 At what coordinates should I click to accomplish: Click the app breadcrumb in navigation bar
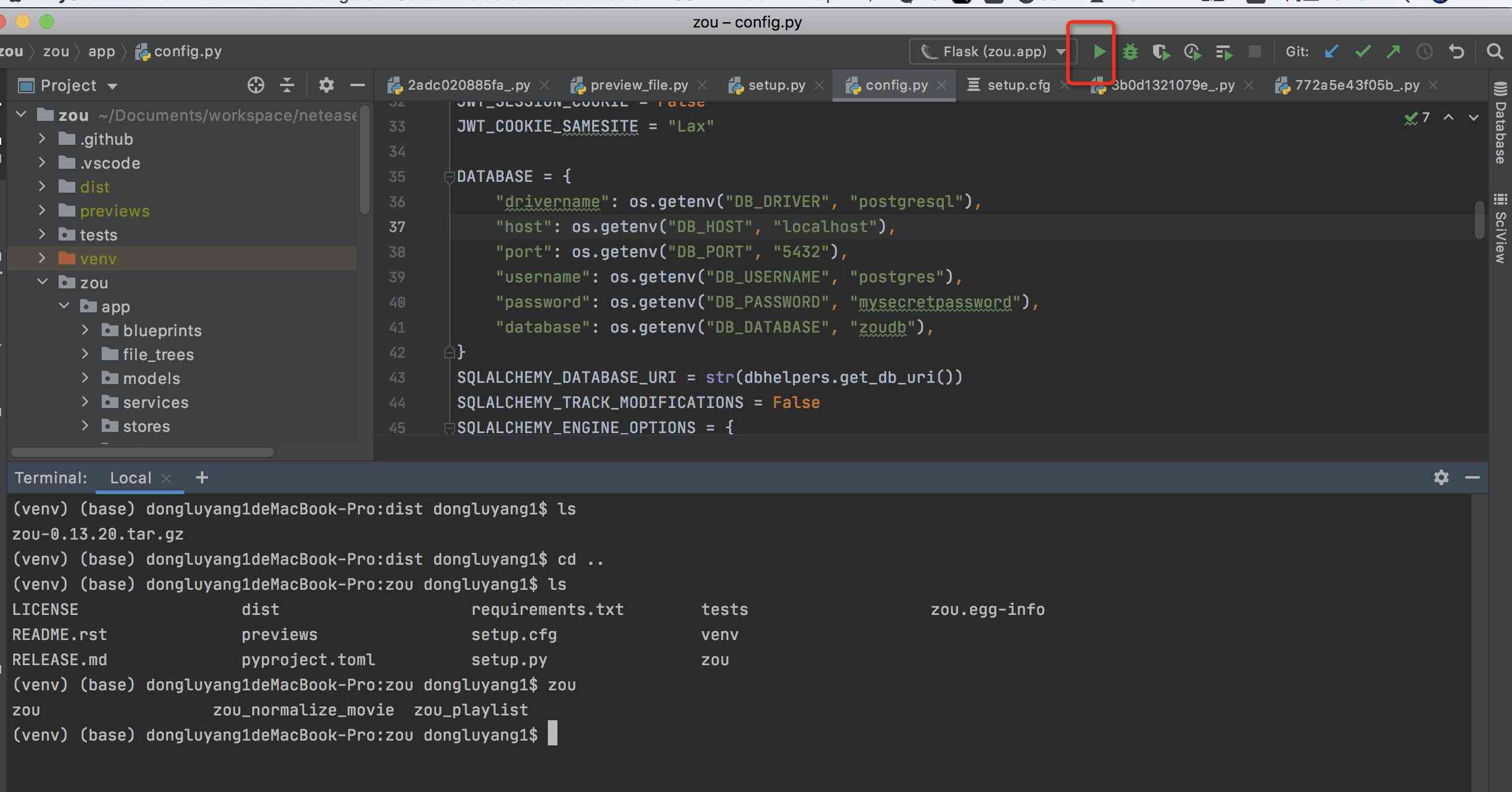point(102,51)
